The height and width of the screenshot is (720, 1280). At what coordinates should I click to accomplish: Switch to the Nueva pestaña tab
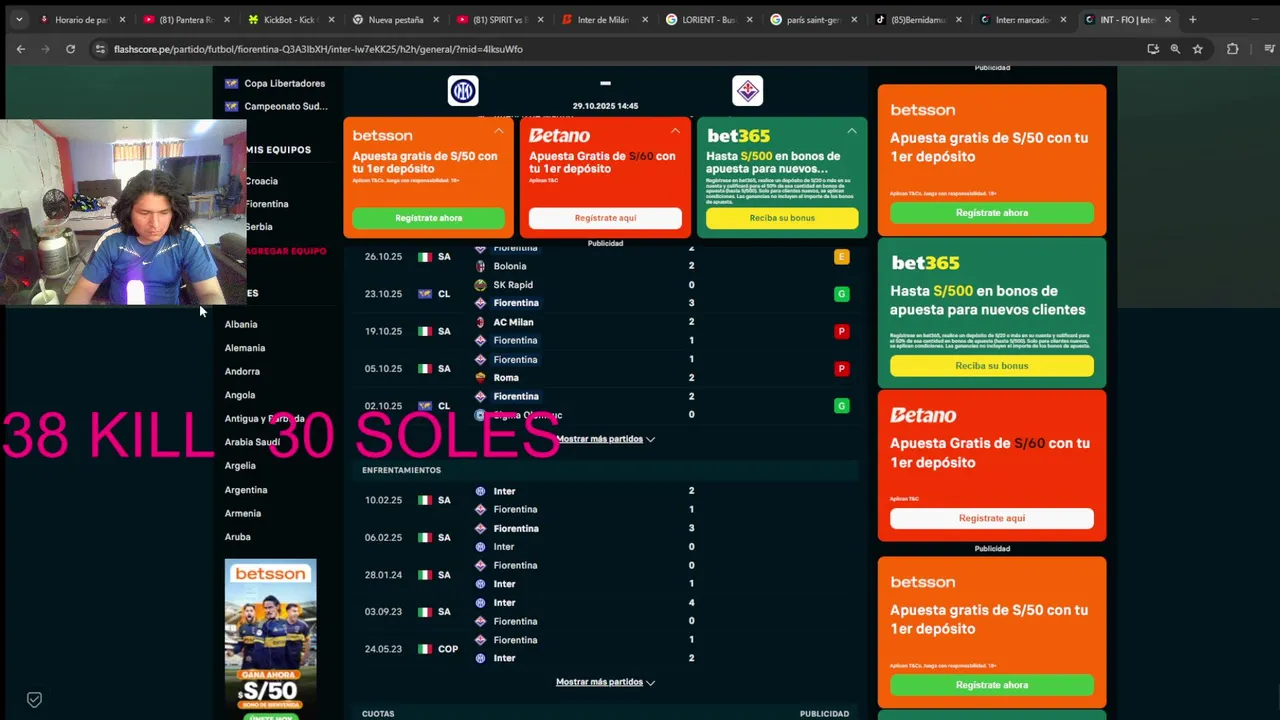coord(395,19)
